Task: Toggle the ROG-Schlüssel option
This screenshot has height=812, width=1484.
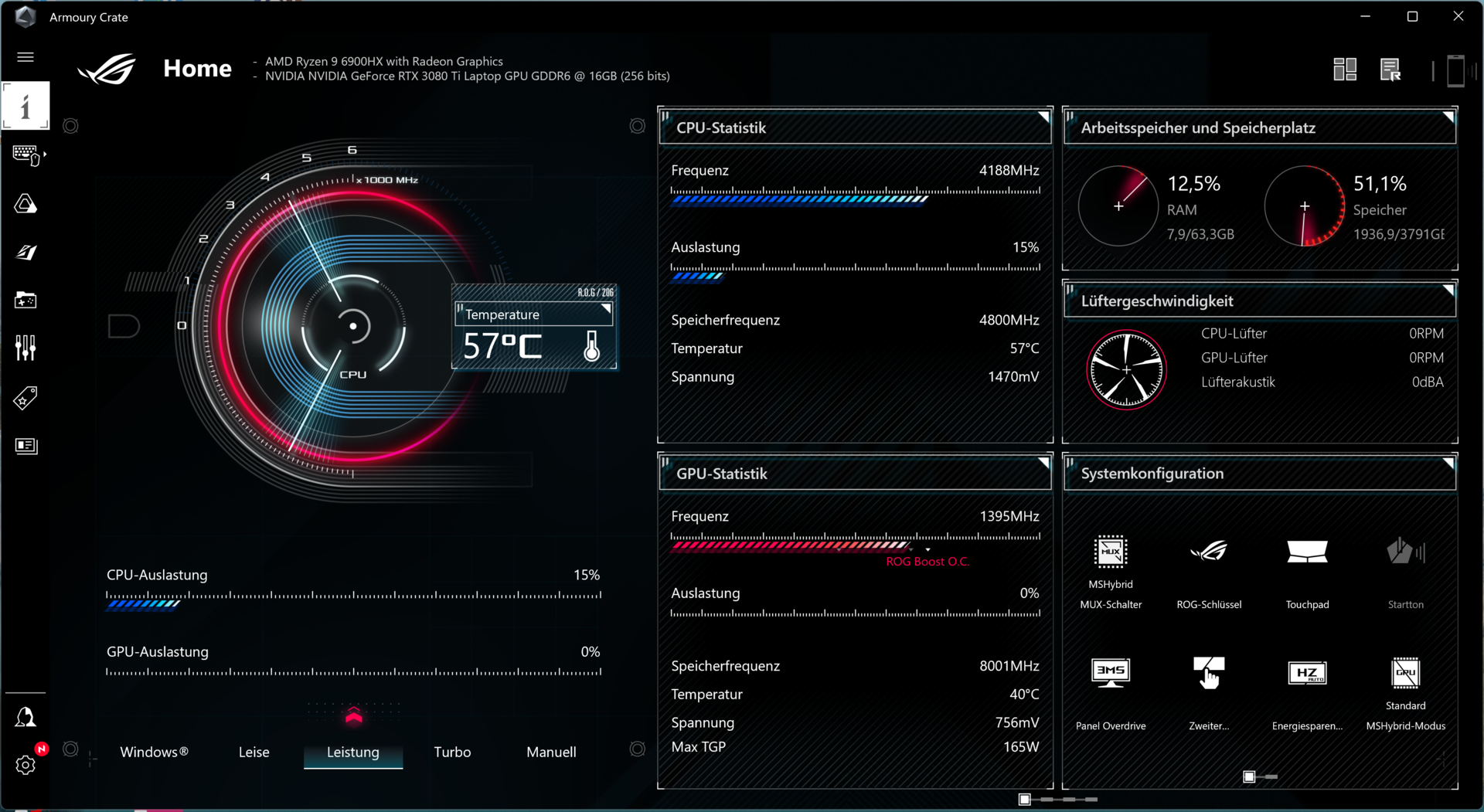Action: coord(1209,552)
